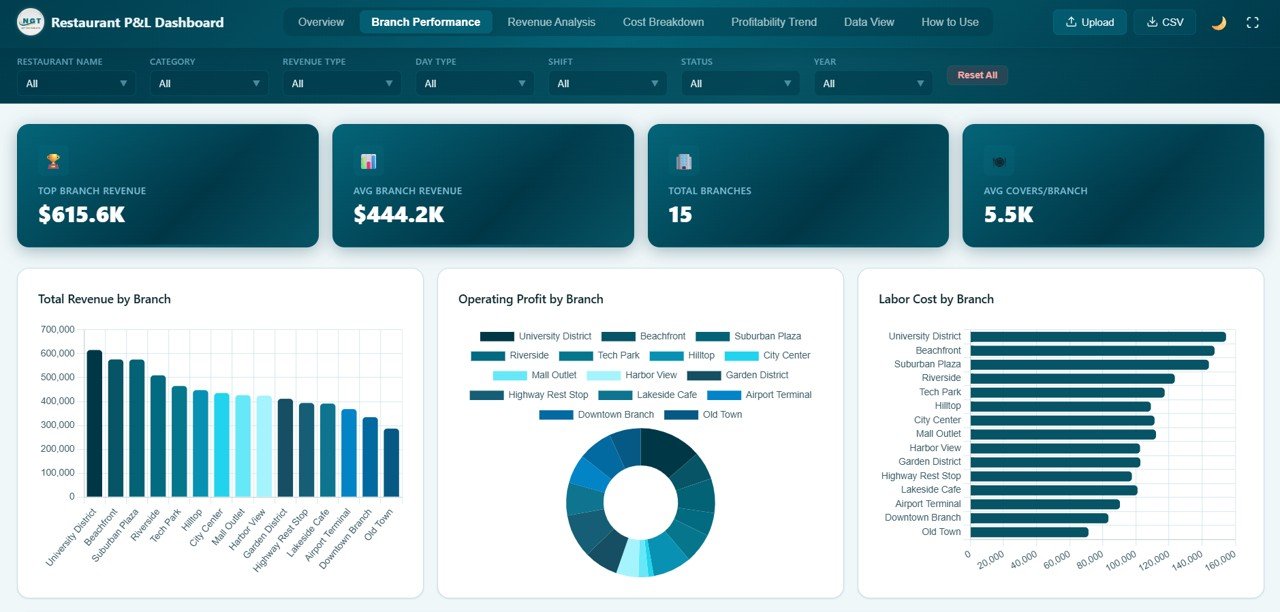Screen dimensions: 1280x612
Task: Switch to the Cost Breakdown tab
Action: 663,21
